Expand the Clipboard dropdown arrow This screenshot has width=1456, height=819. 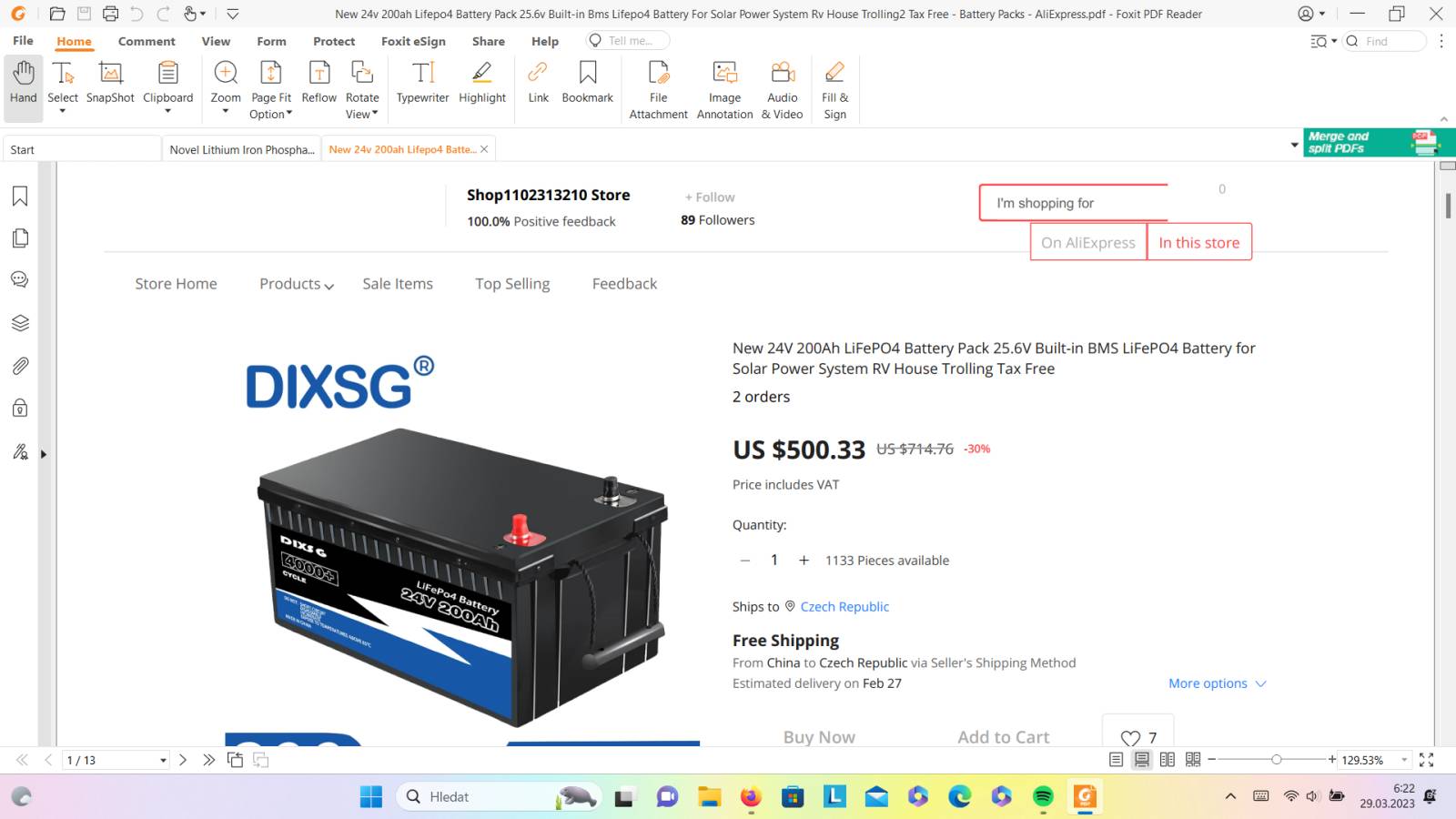(x=168, y=112)
